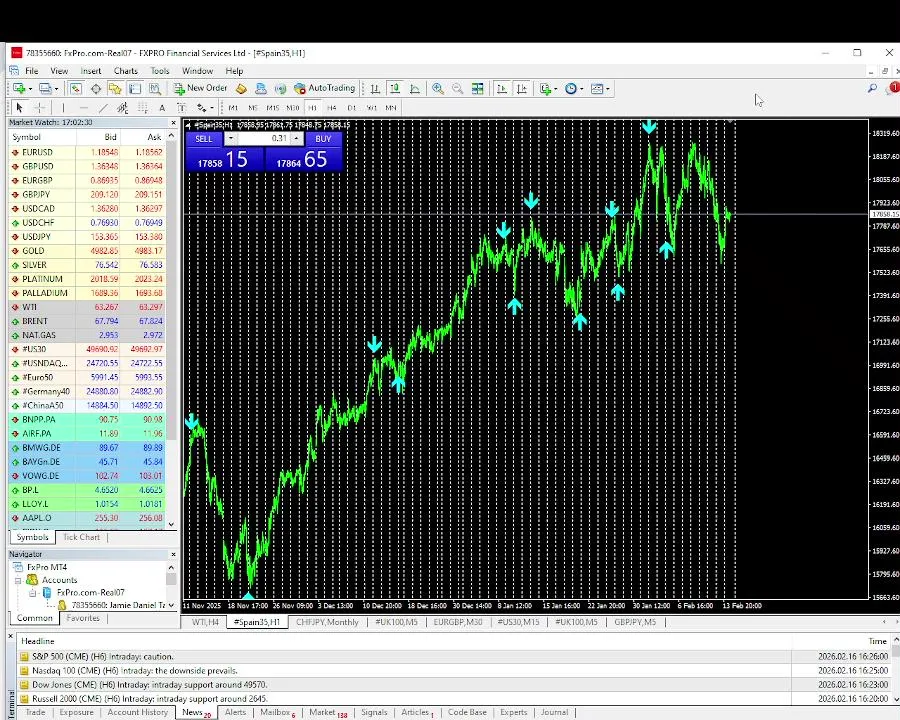Select the equidistant channel tool
This screenshot has height=720, width=900.
(x=122, y=107)
